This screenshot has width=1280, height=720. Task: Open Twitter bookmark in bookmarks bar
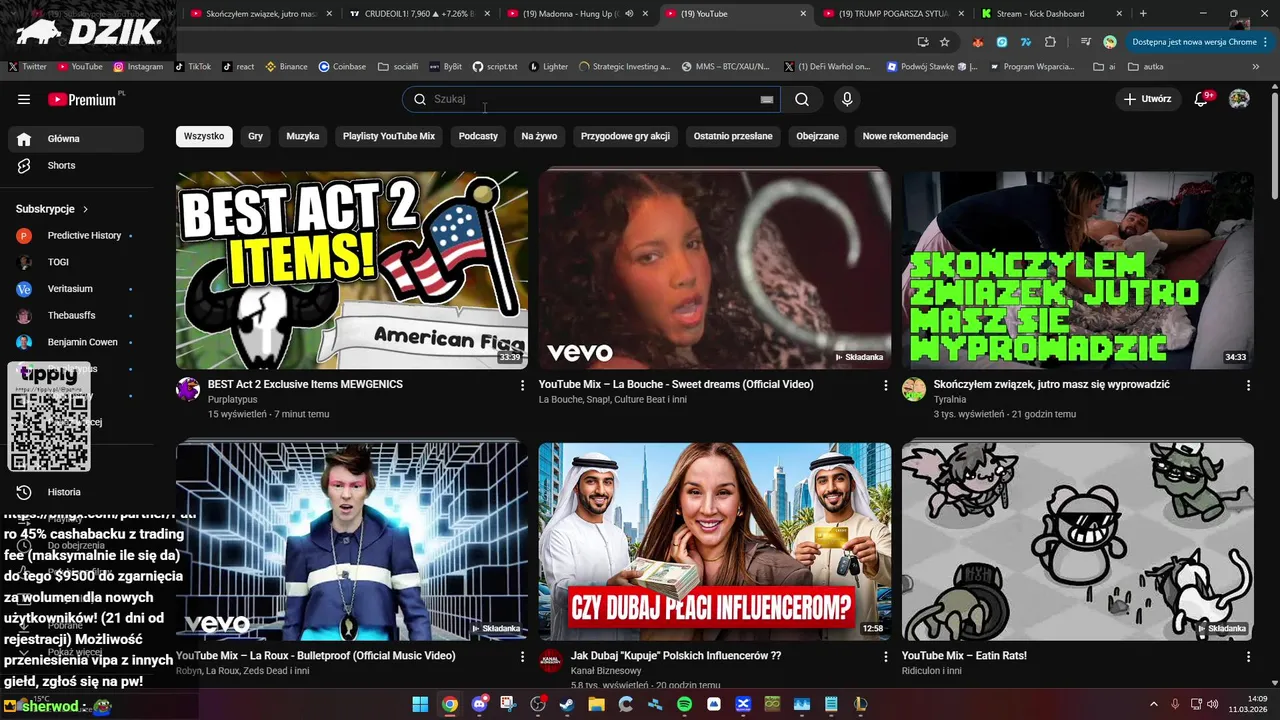(x=28, y=66)
